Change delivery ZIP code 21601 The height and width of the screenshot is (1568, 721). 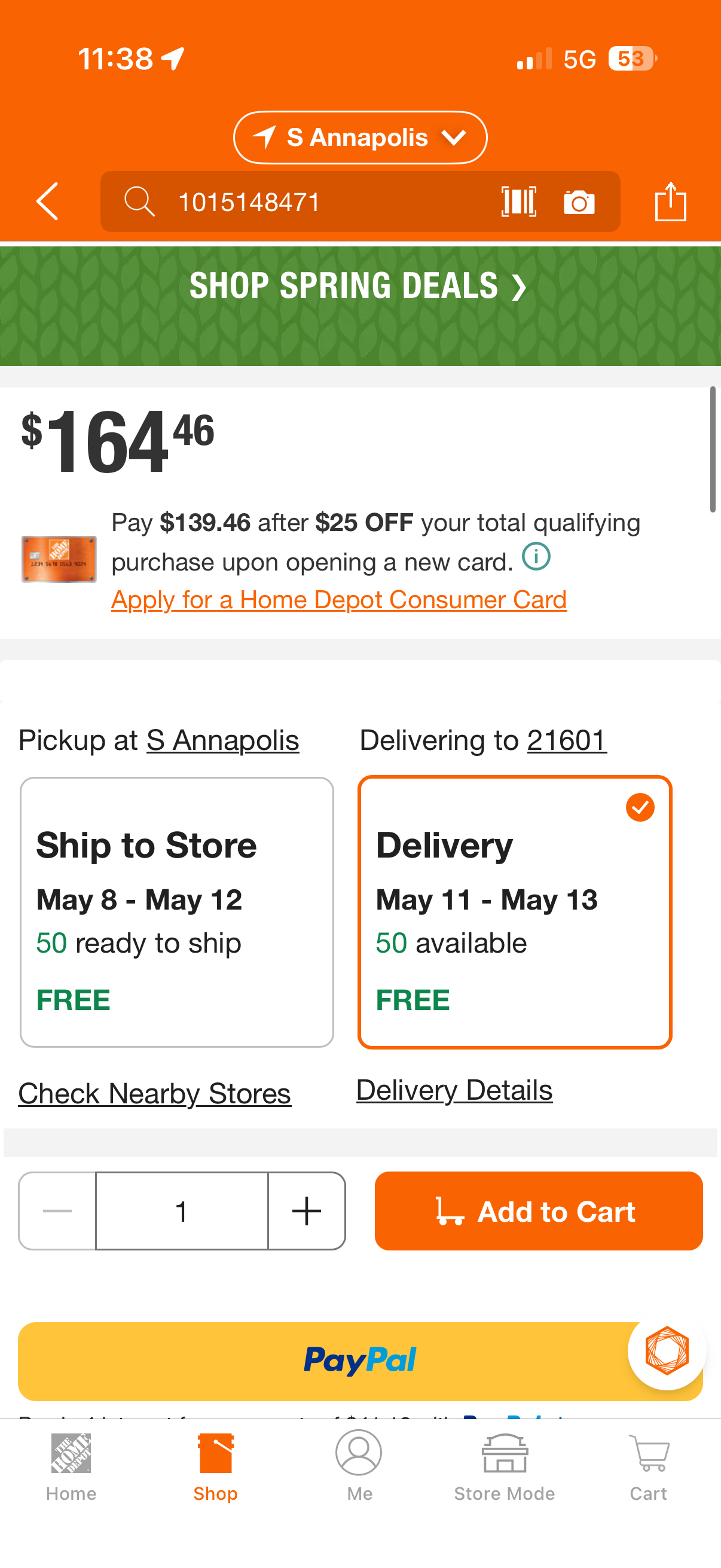click(x=566, y=740)
